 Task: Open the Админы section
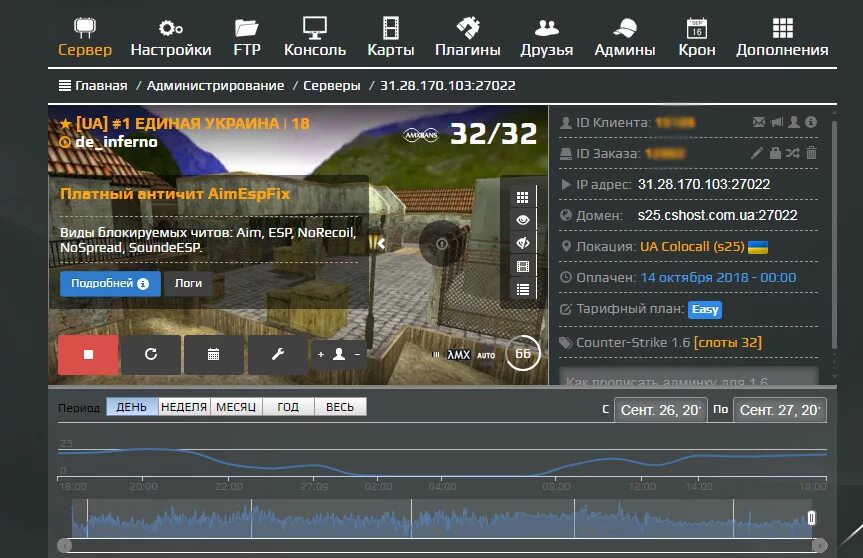point(625,37)
